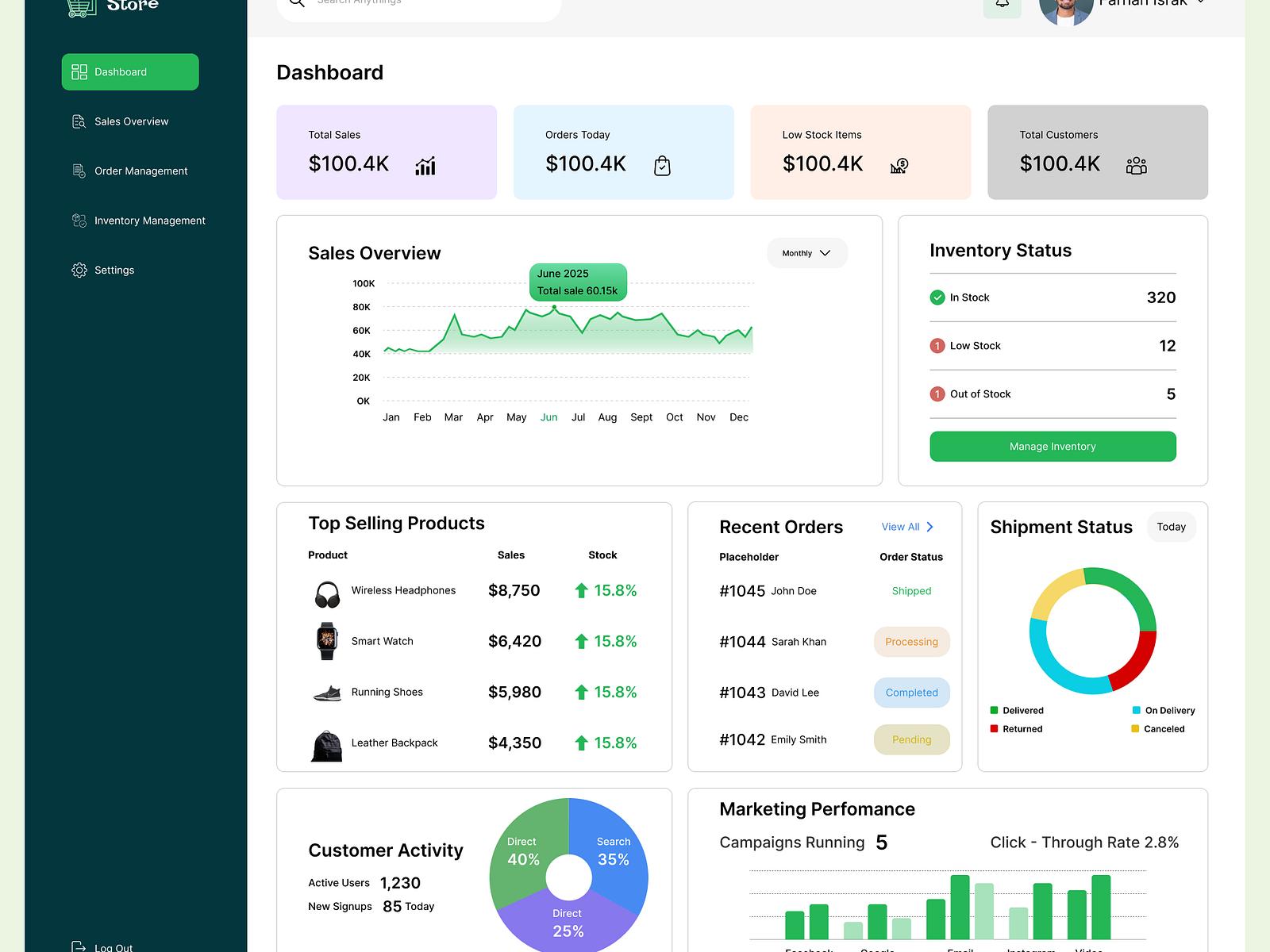Image resolution: width=1270 pixels, height=952 pixels.
Task: Click the Dashboard grid icon
Action: 79,72
